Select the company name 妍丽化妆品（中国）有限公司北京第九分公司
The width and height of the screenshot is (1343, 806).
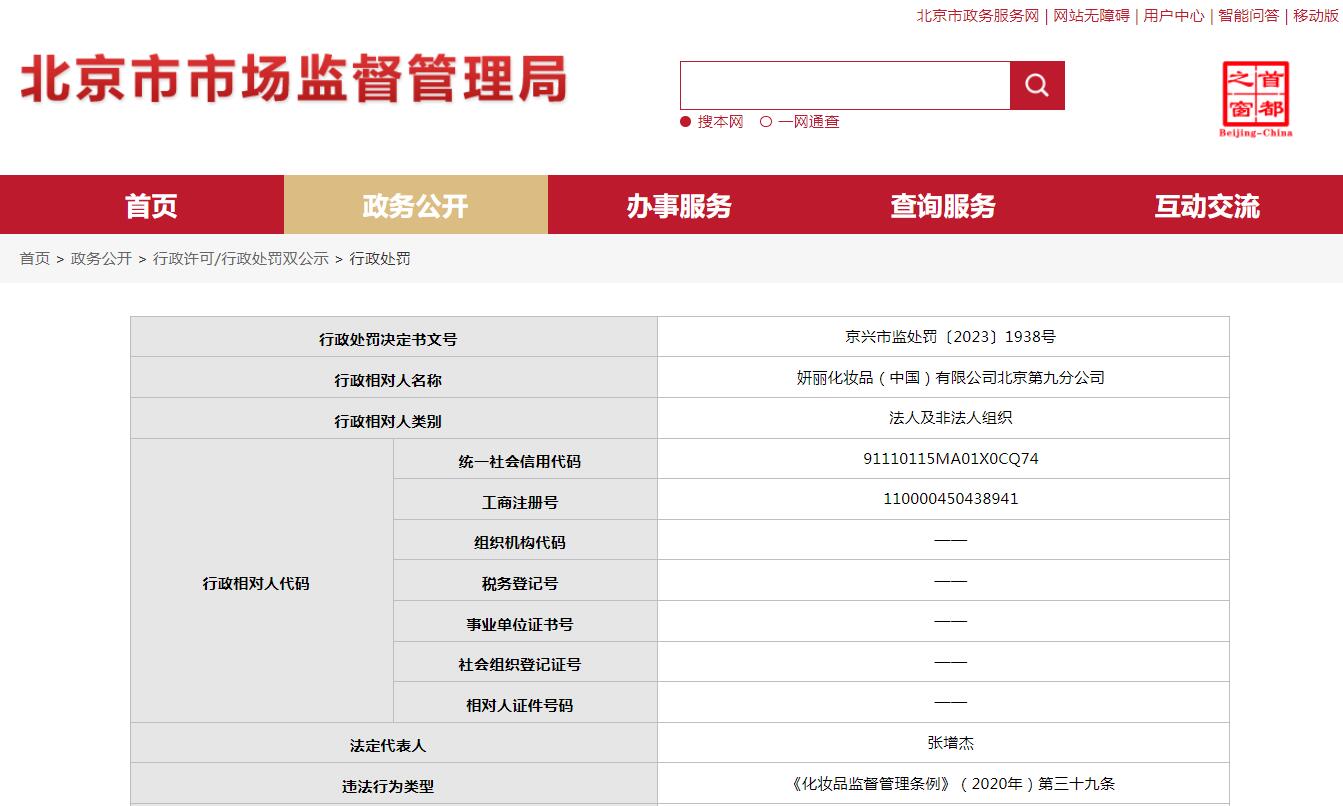pos(950,378)
